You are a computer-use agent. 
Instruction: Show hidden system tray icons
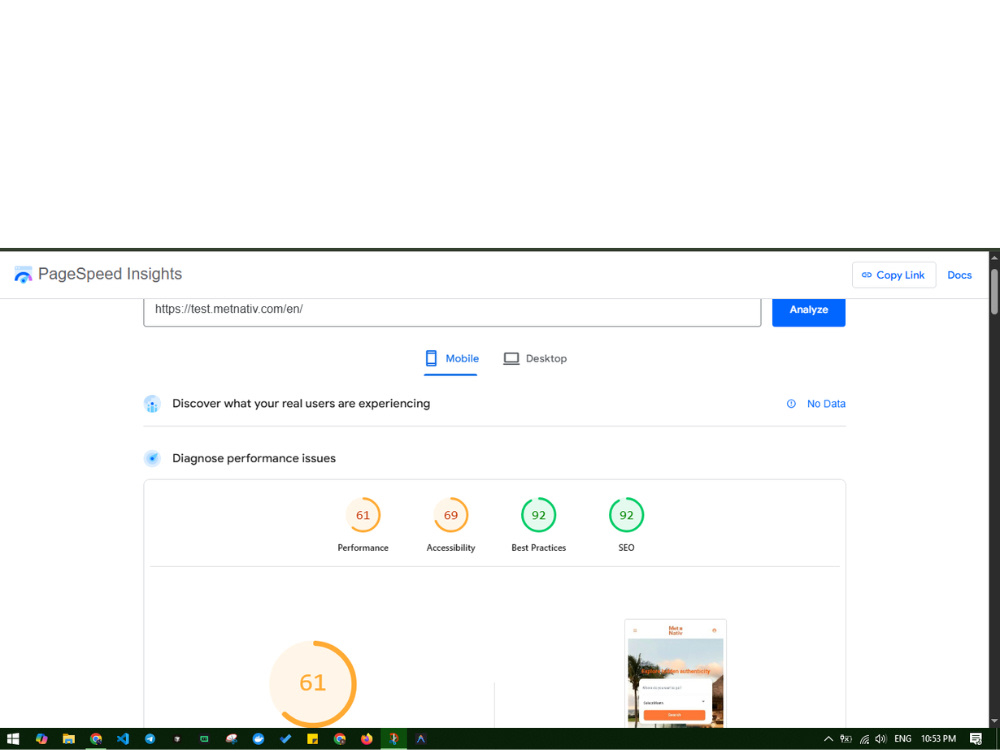(x=828, y=739)
